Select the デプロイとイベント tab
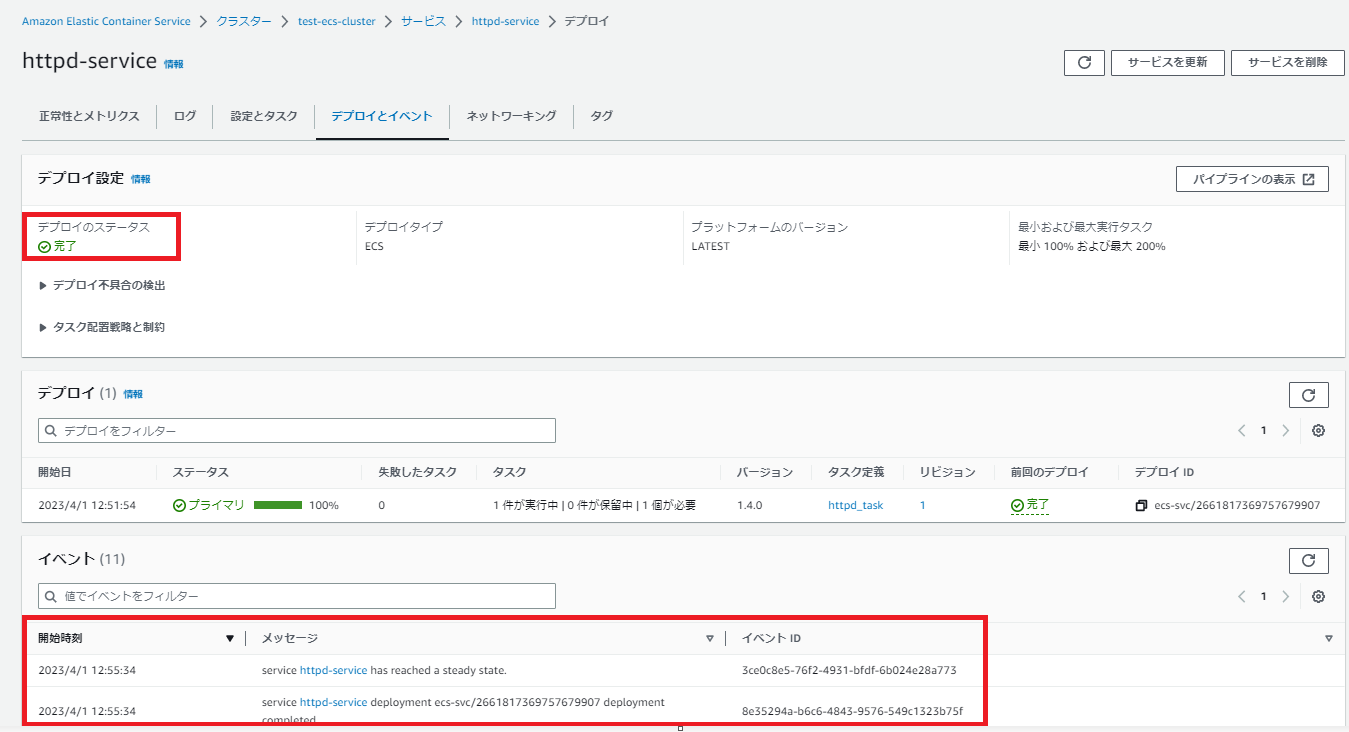Image resolution: width=1349 pixels, height=732 pixels. click(382, 116)
